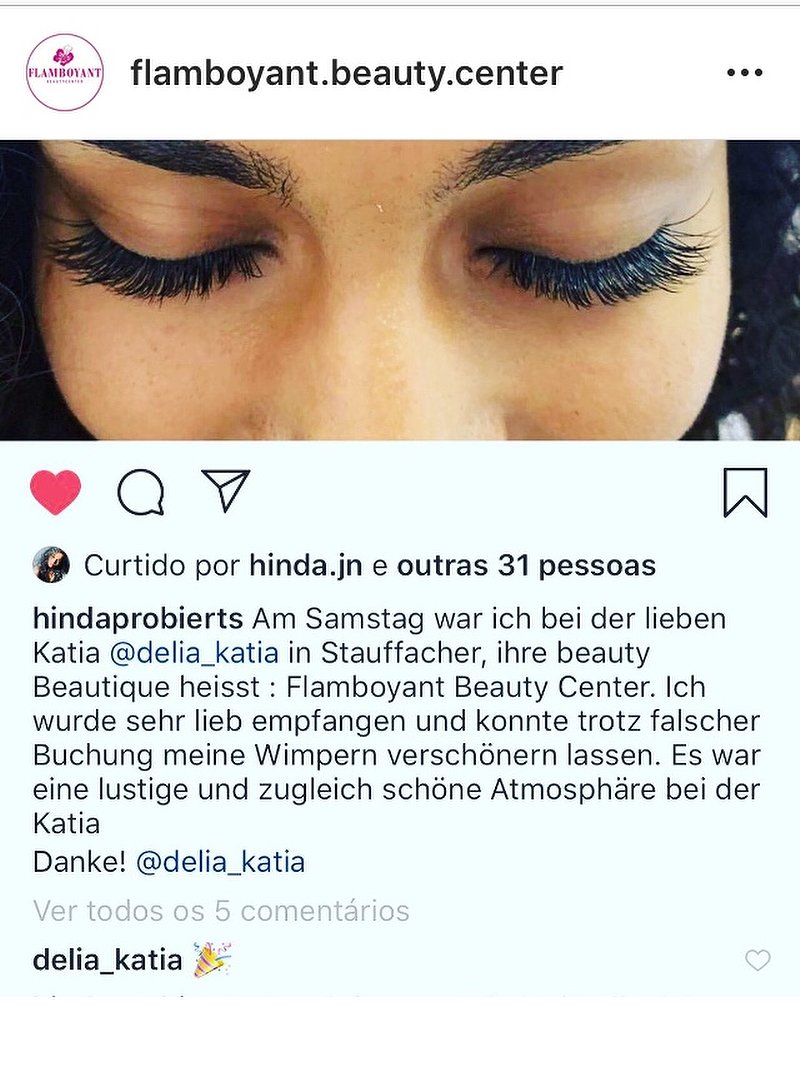Save post with bookmark icon
Screen dimensions: 800x1066
point(745,492)
